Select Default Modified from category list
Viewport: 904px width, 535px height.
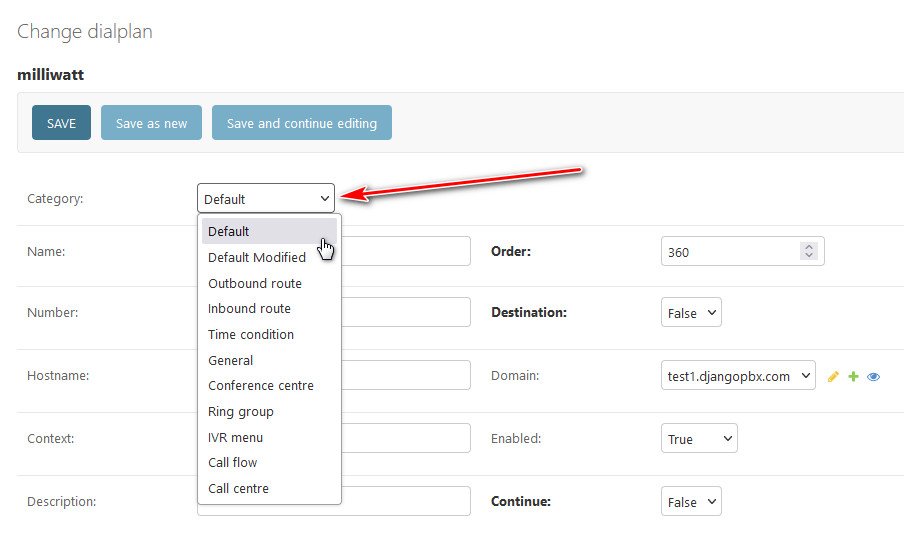coord(257,257)
